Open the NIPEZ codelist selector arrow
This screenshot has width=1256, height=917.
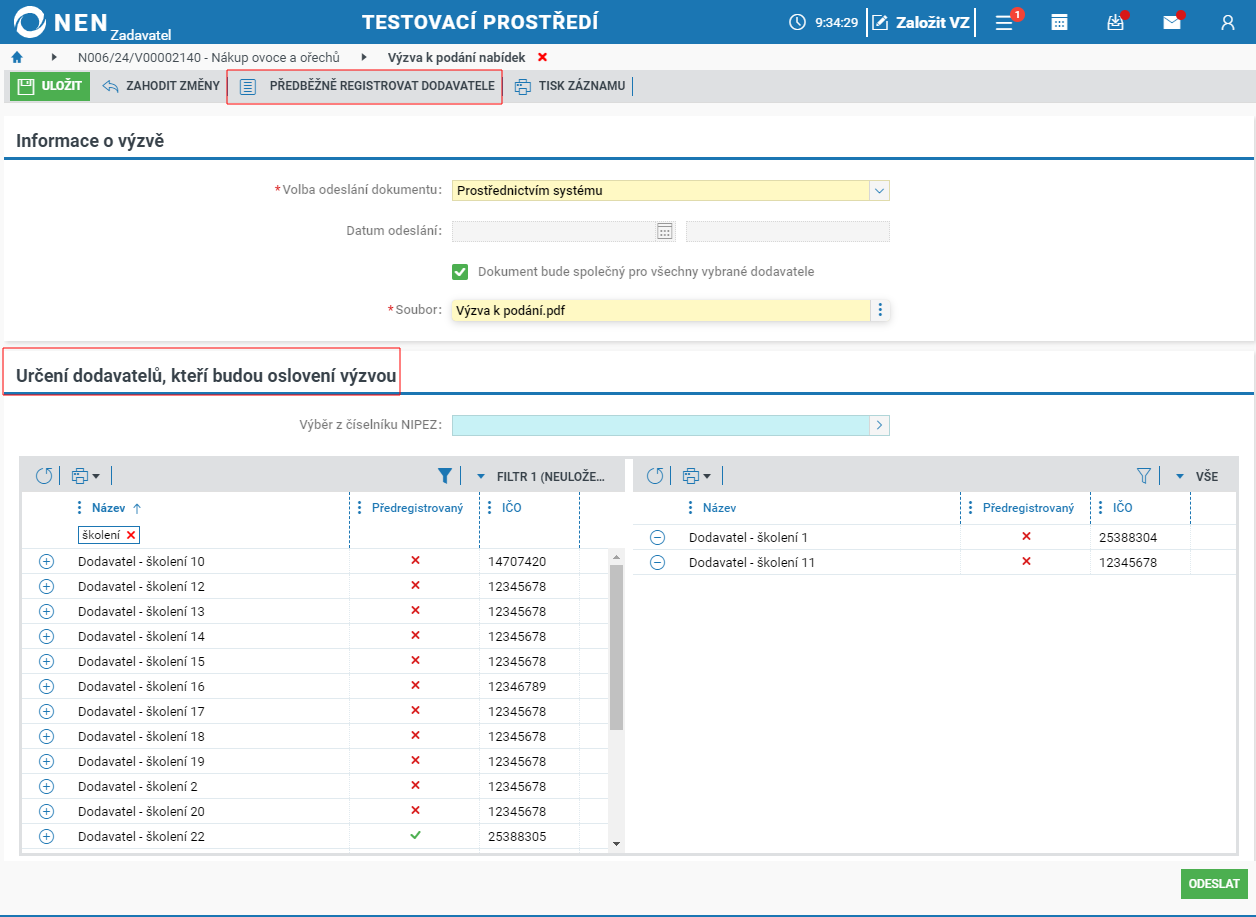coord(879,425)
